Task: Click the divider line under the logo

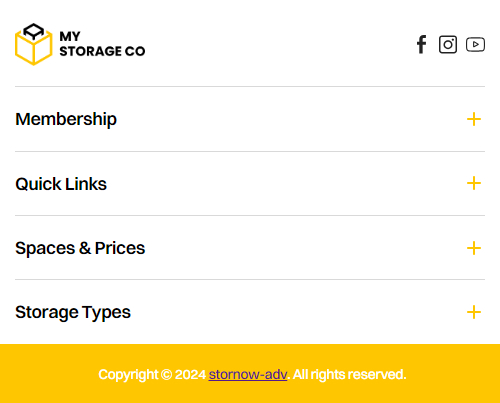Action: (250, 86)
